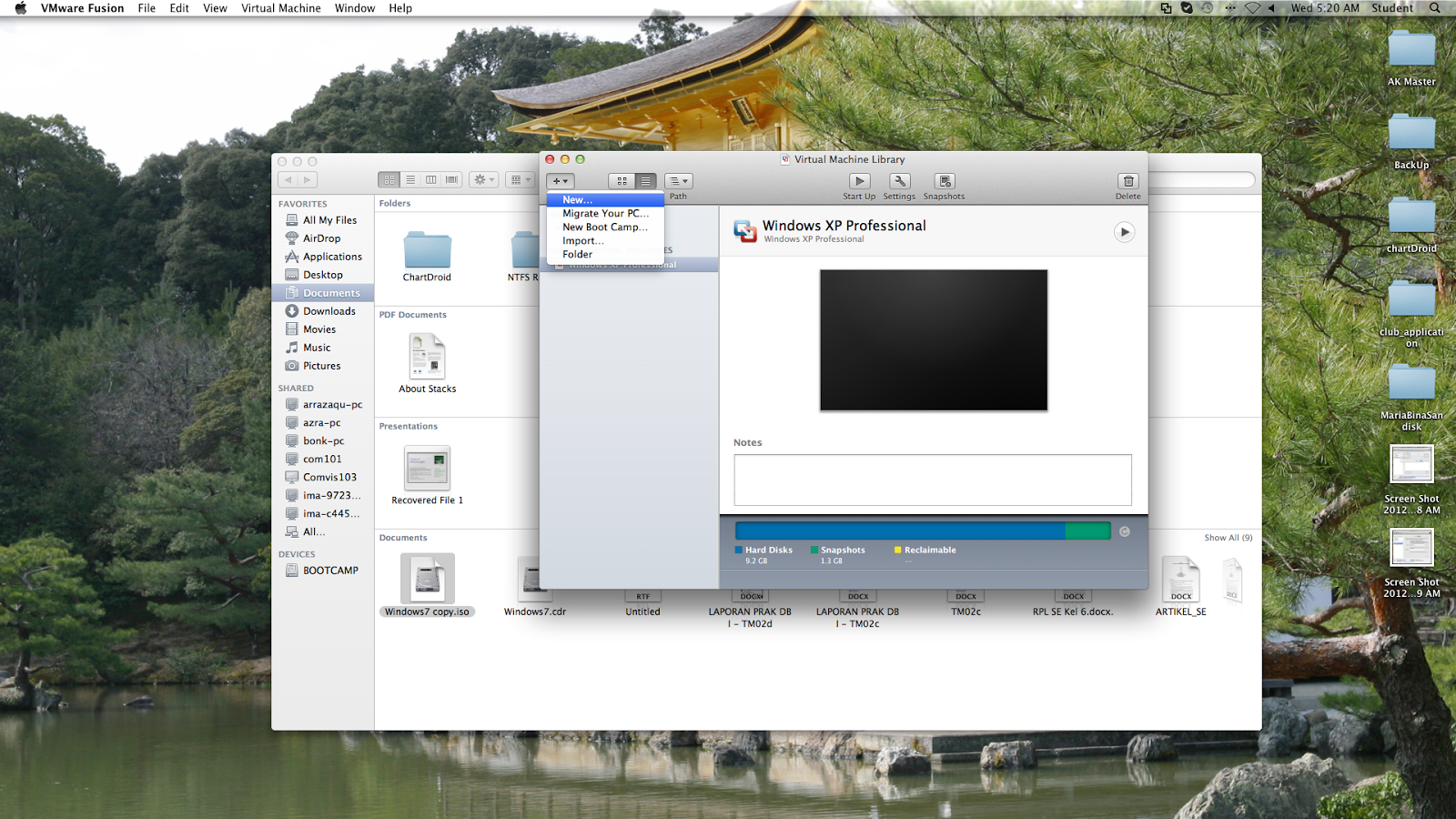Select Desktop in Finder sidebar
The height and width of the screenshot is (819, 1456).
[x=323, y=275]
